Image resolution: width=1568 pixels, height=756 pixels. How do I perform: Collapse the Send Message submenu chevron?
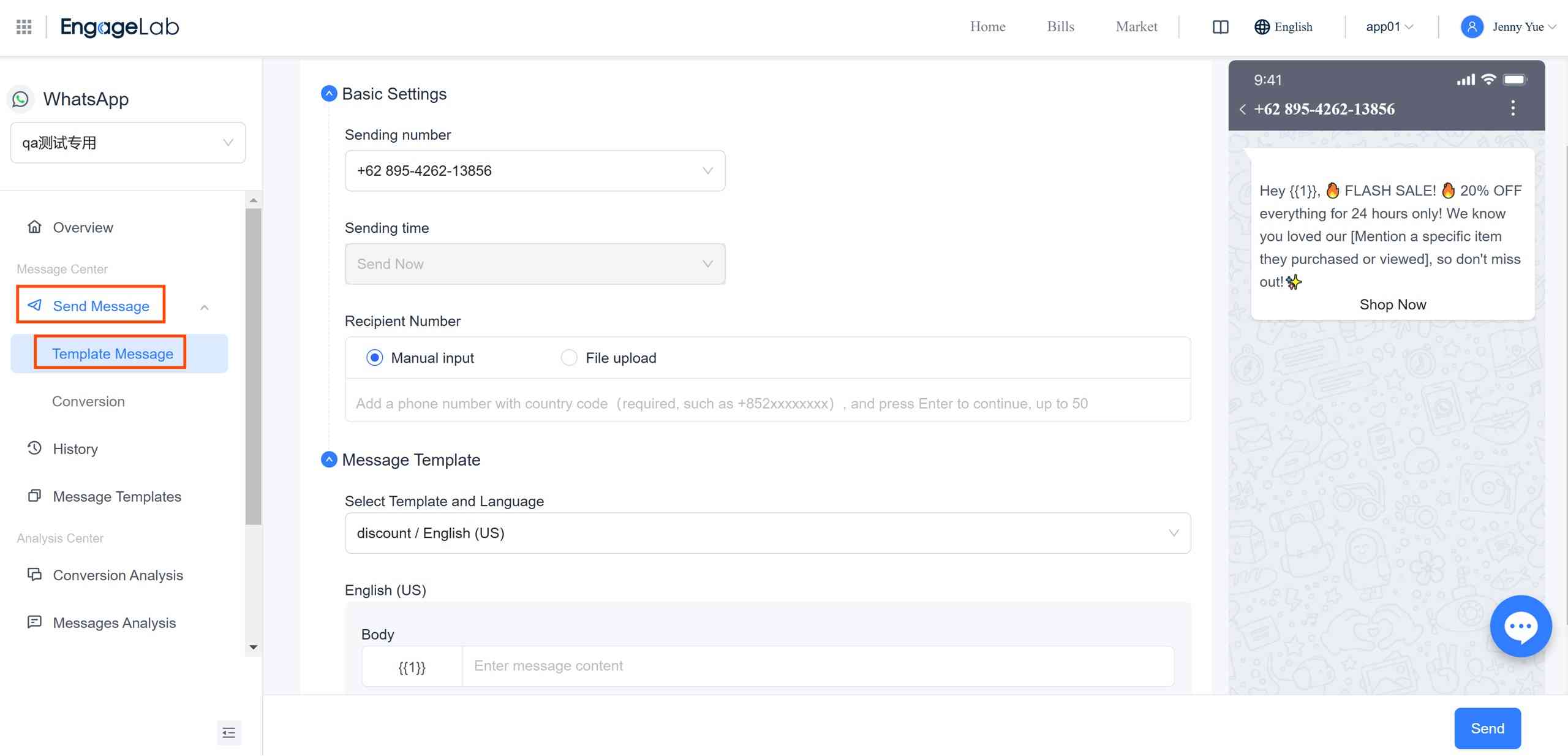pos(205,308)
